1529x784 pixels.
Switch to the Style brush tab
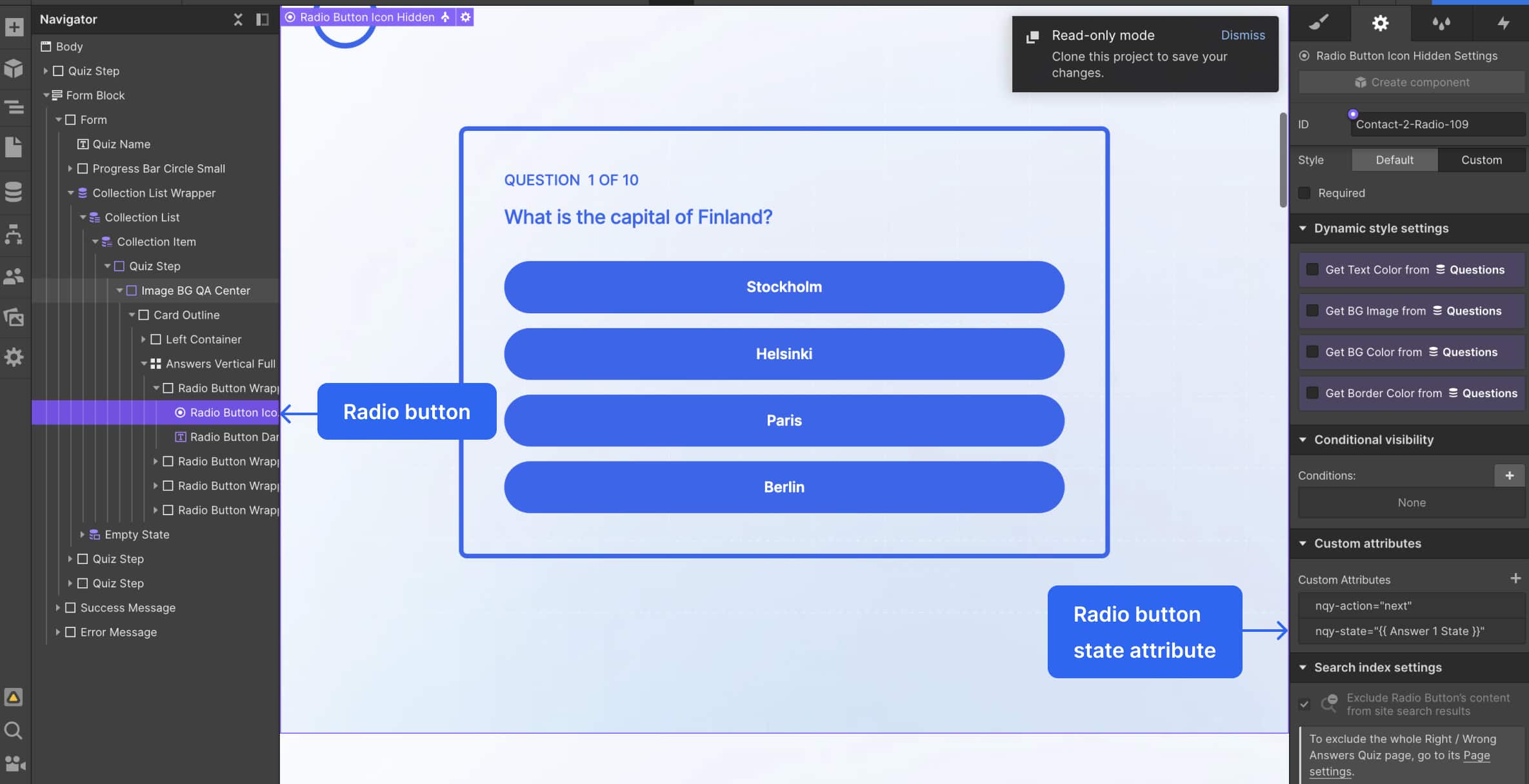(x=1319, y=23)
